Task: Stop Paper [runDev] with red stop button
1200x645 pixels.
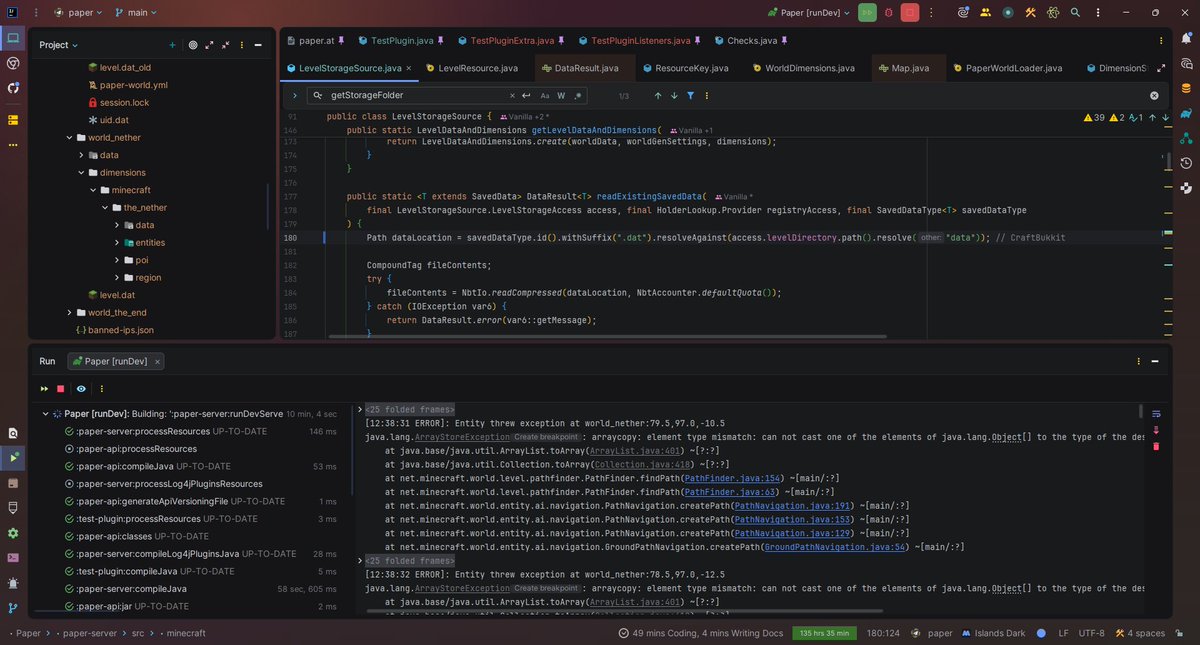Action: coord(910,13)
